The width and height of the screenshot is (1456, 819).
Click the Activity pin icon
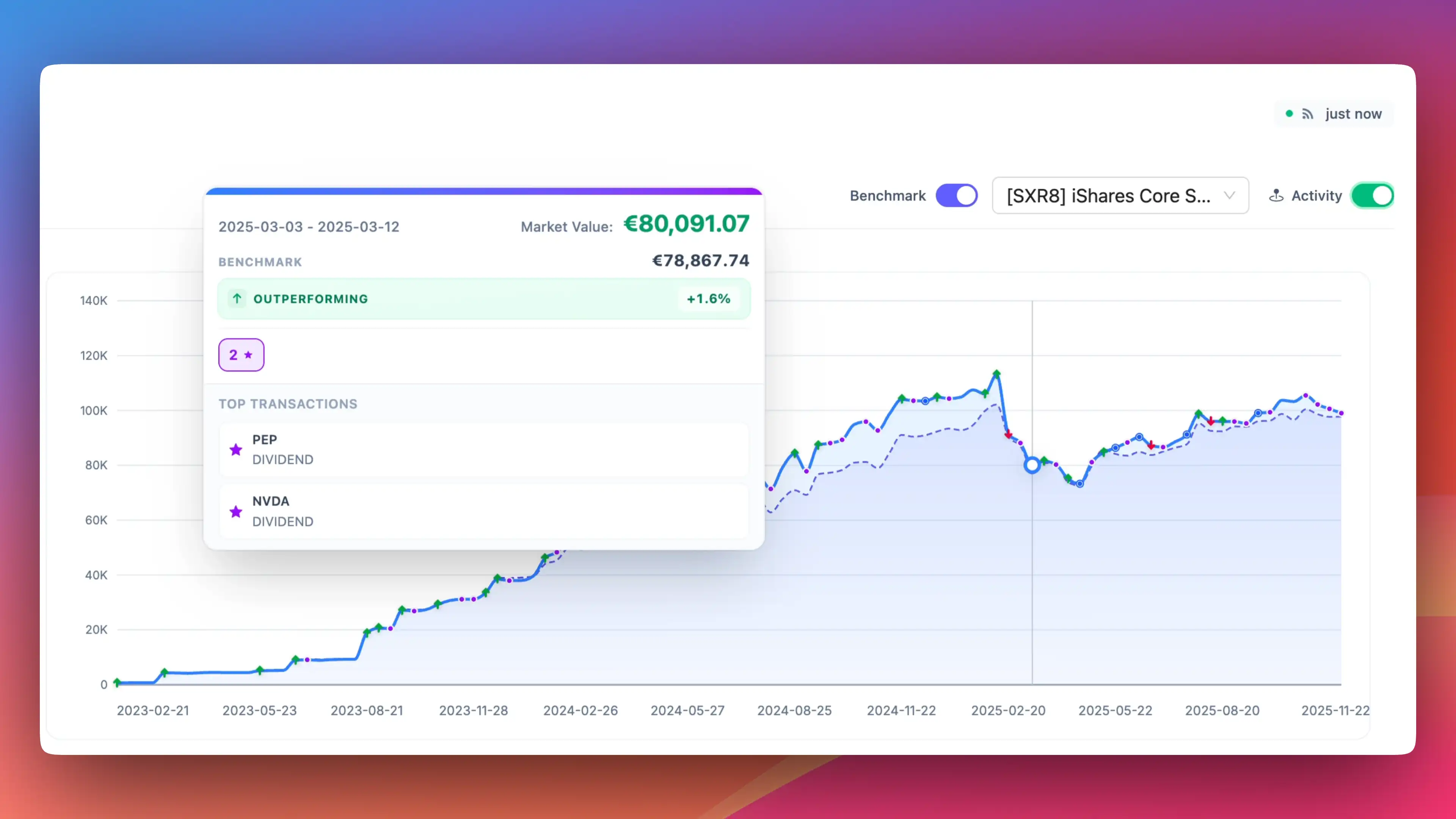click(x=1276, y=196)
